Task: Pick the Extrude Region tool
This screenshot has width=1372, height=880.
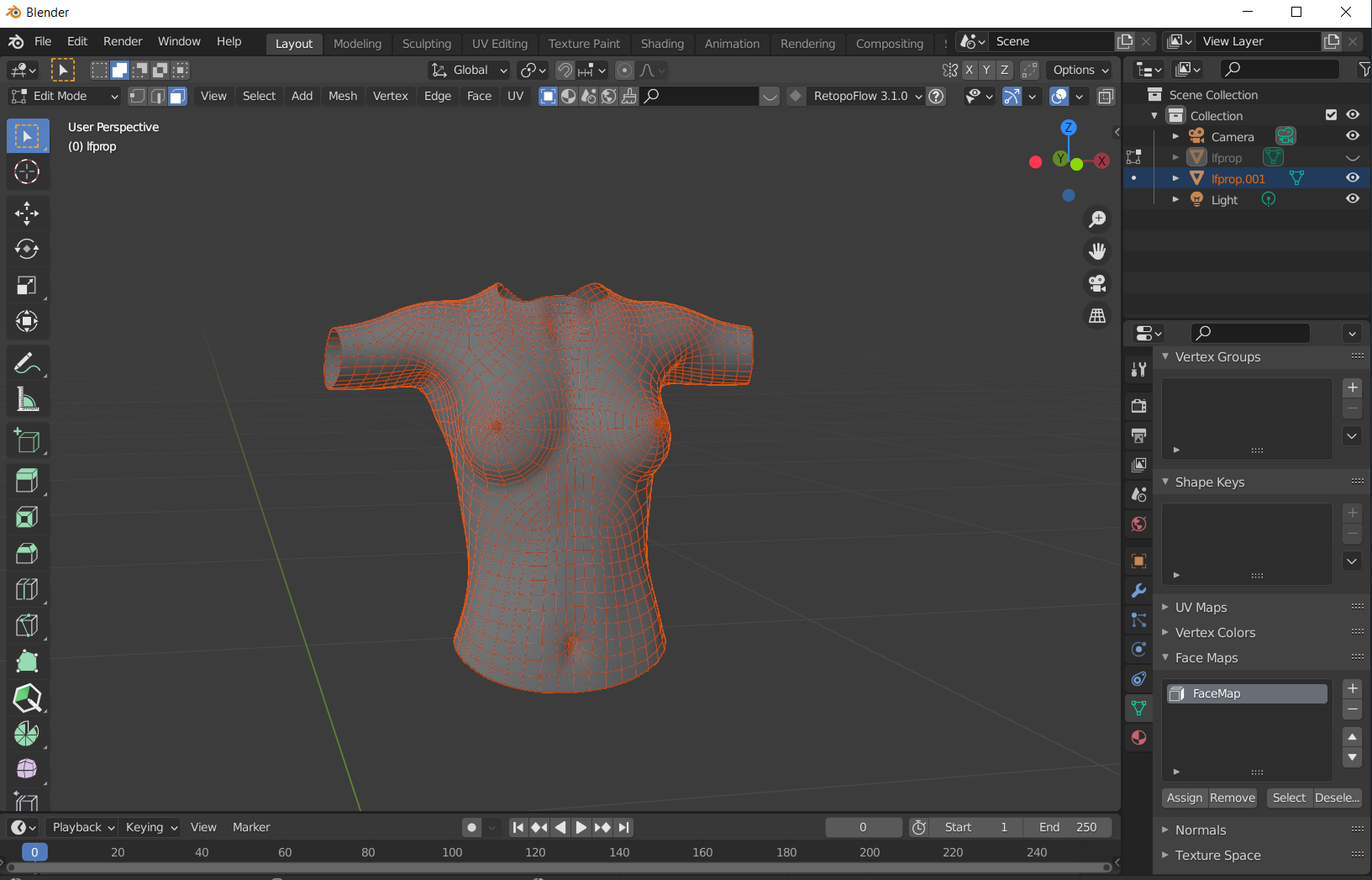Action: click(x=27, y=481)
